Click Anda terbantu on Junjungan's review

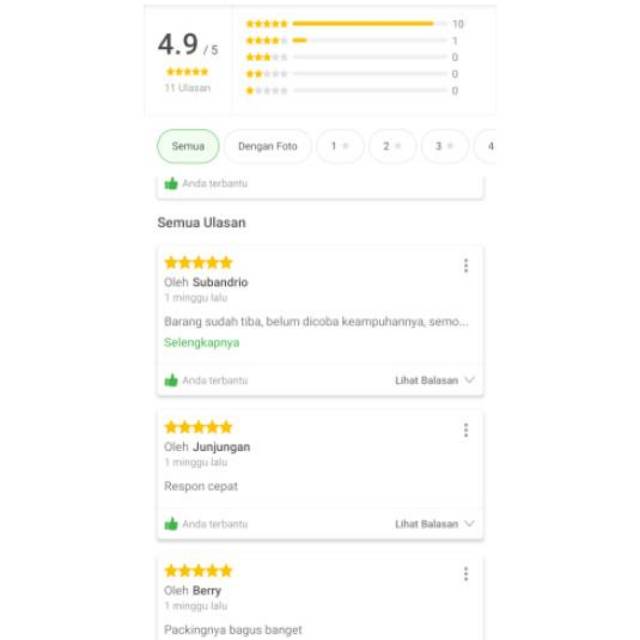(214, 524)
